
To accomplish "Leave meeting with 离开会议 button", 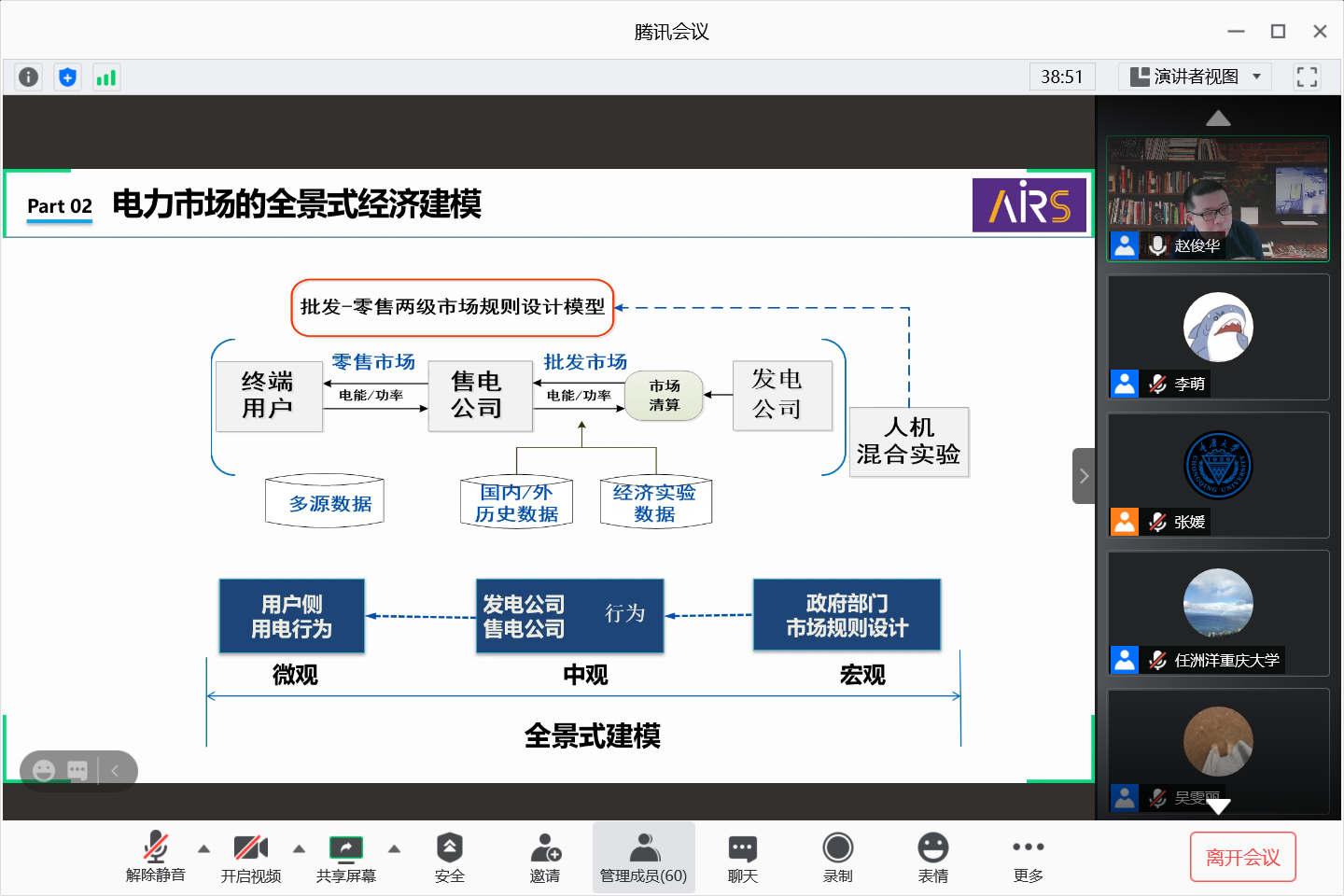I will (x=1242, y=857).
